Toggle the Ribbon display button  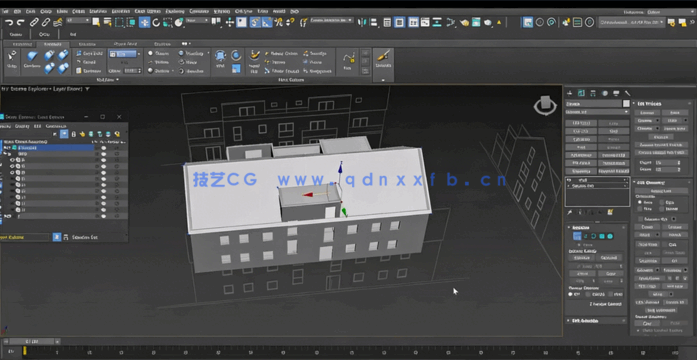(x=414, y=22)
